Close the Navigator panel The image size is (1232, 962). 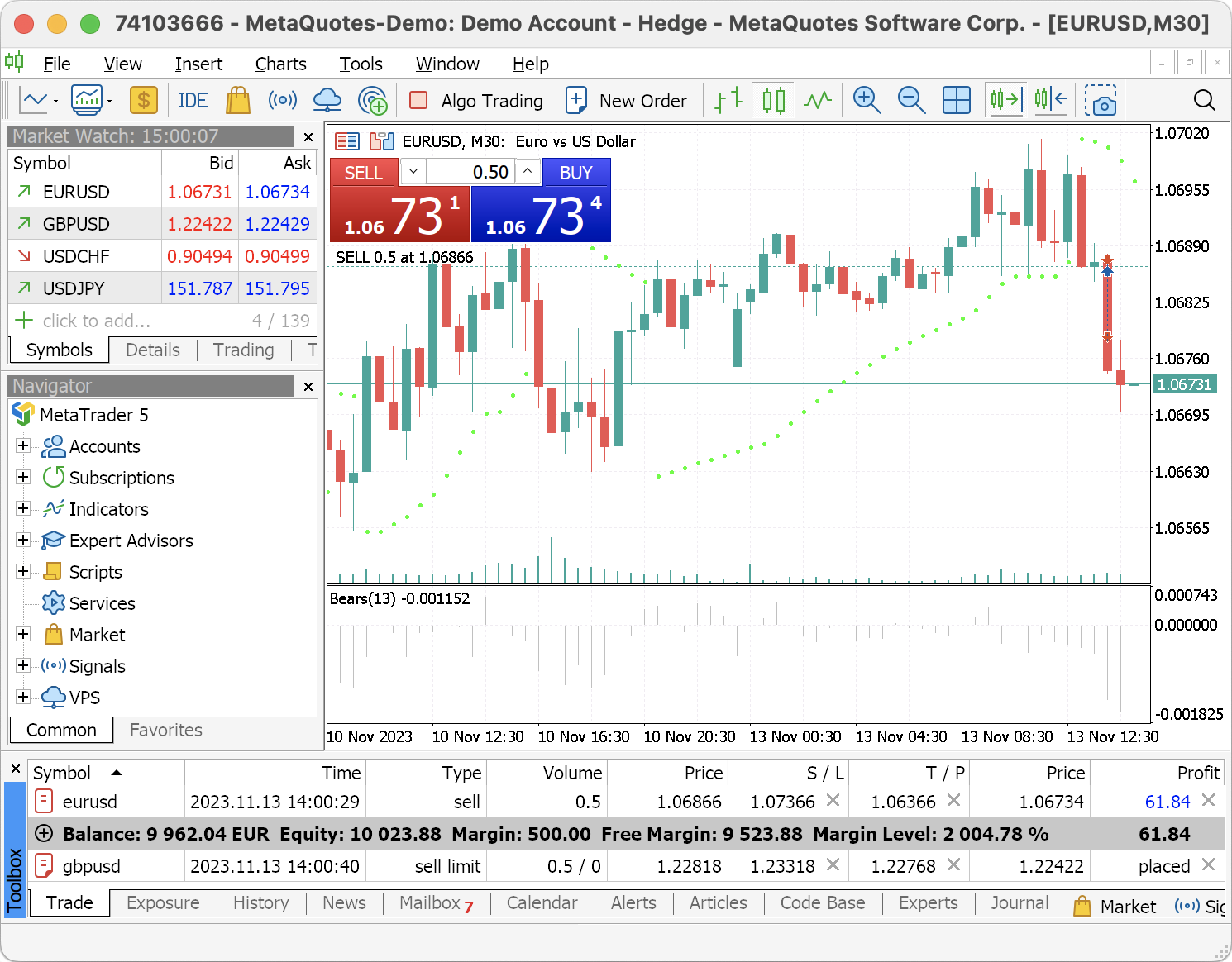[x=308, y=387]
